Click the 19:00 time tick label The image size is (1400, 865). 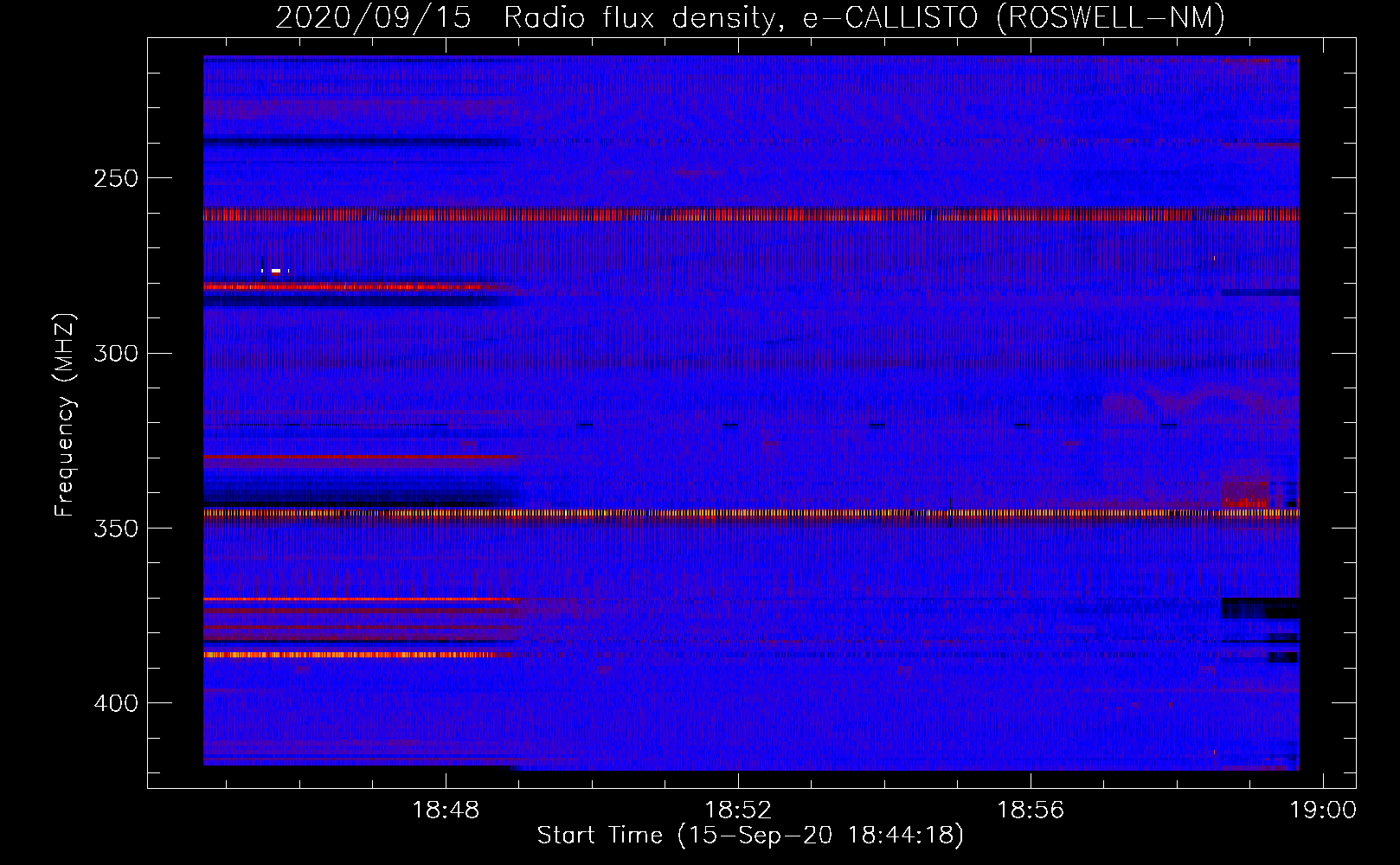1323,811
